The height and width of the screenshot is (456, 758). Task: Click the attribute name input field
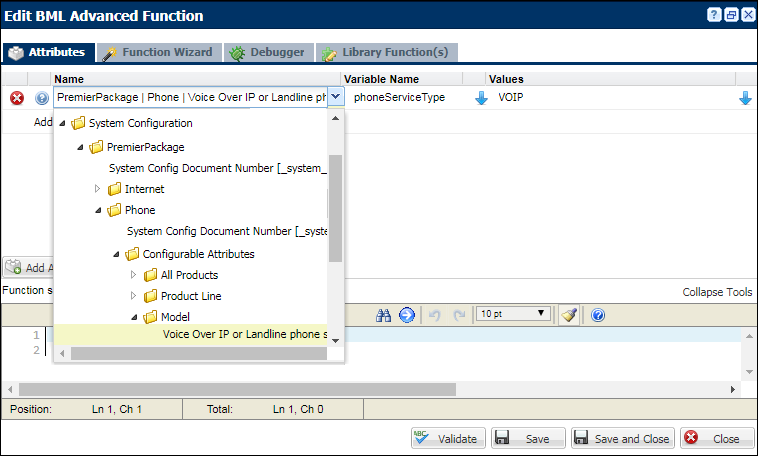point(191,97)
